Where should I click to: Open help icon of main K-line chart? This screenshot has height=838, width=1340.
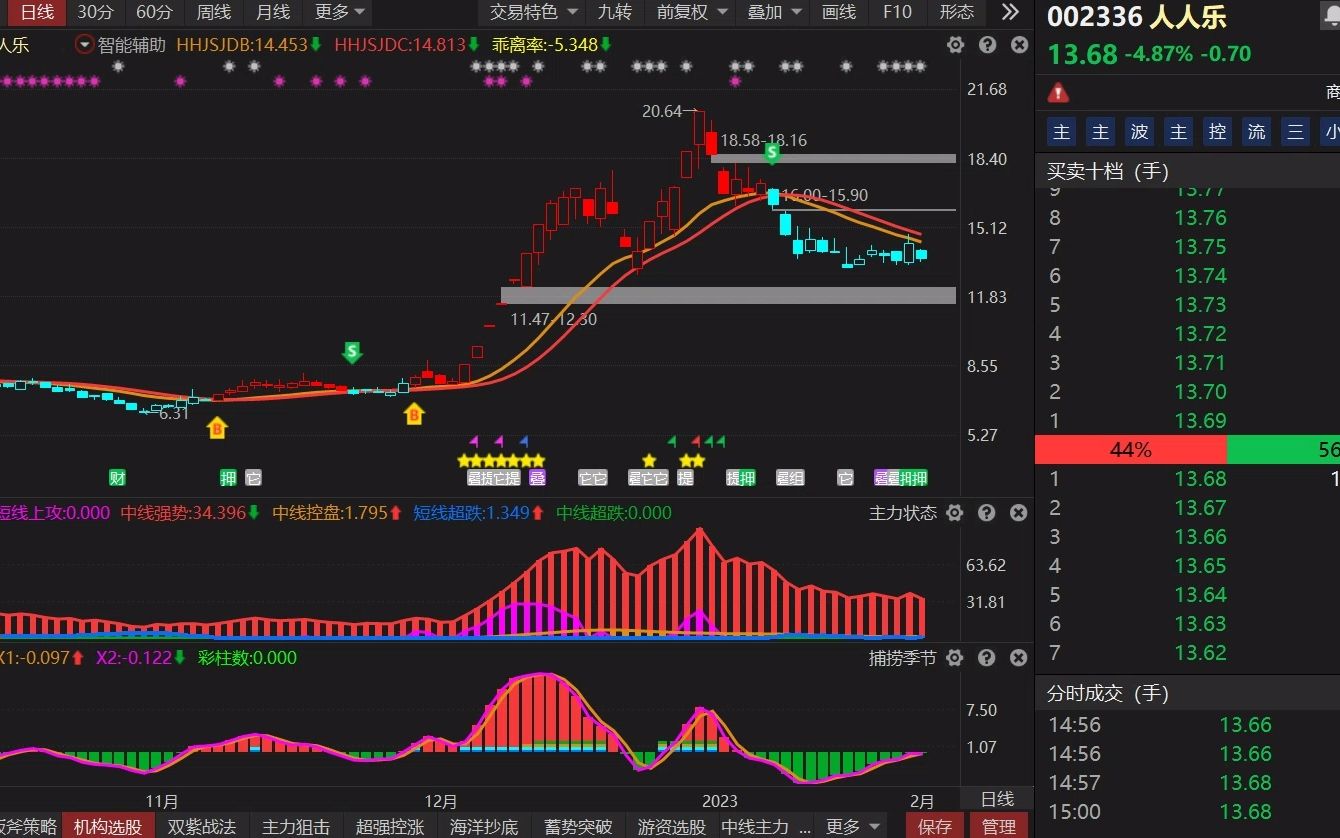[x=987, y=45]
